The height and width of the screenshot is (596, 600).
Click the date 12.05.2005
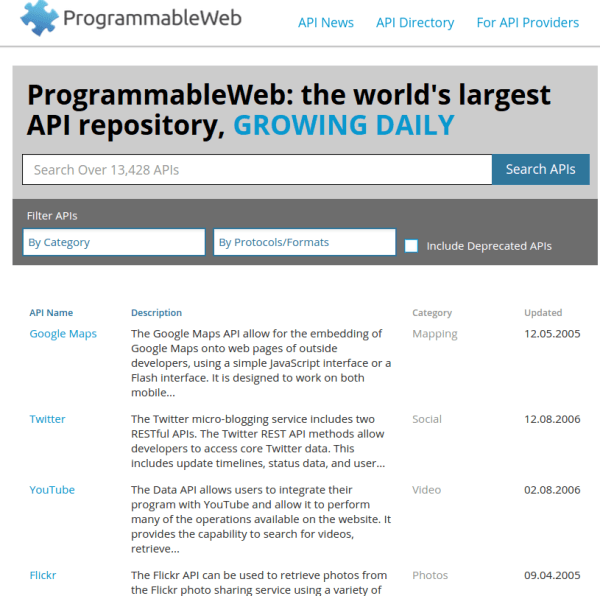click(x=552, y=334)
